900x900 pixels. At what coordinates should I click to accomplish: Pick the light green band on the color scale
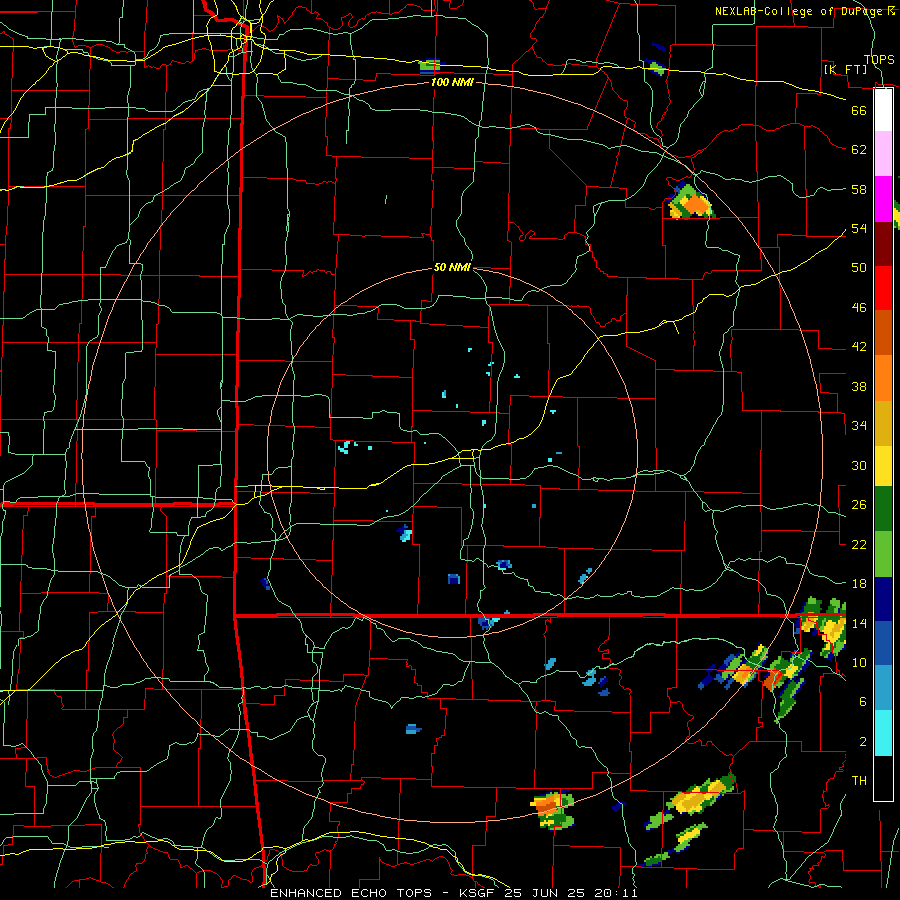pyautogui.click(x=883, y=554)
